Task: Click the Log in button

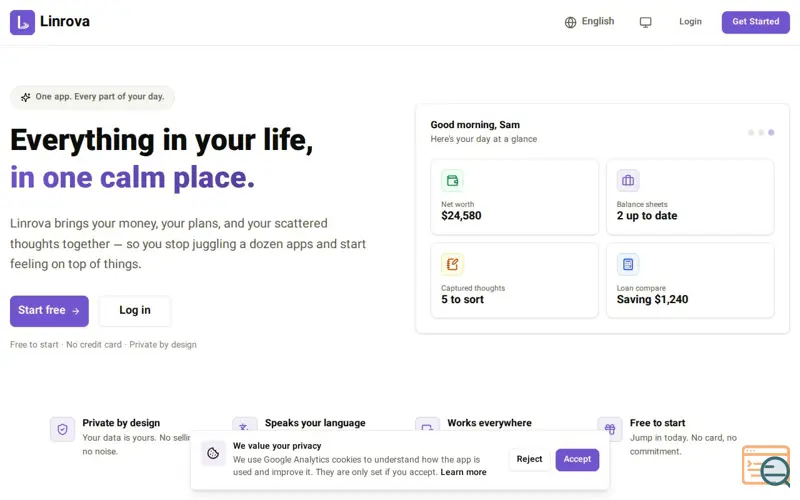Action: tap(135, 311)
